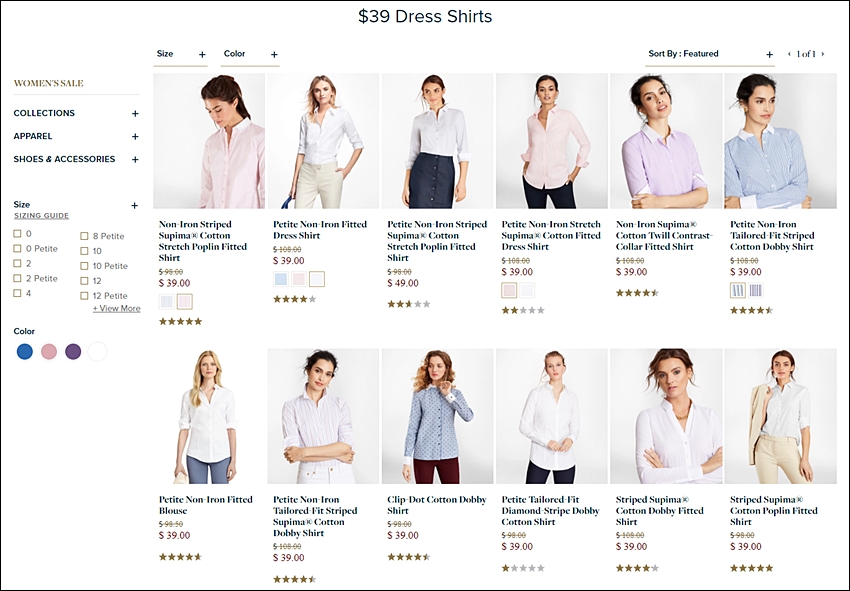Filter by the purple color swatch in sidebar
The image size is (850, 591).
pyautogui.click(x=73, y=351)
